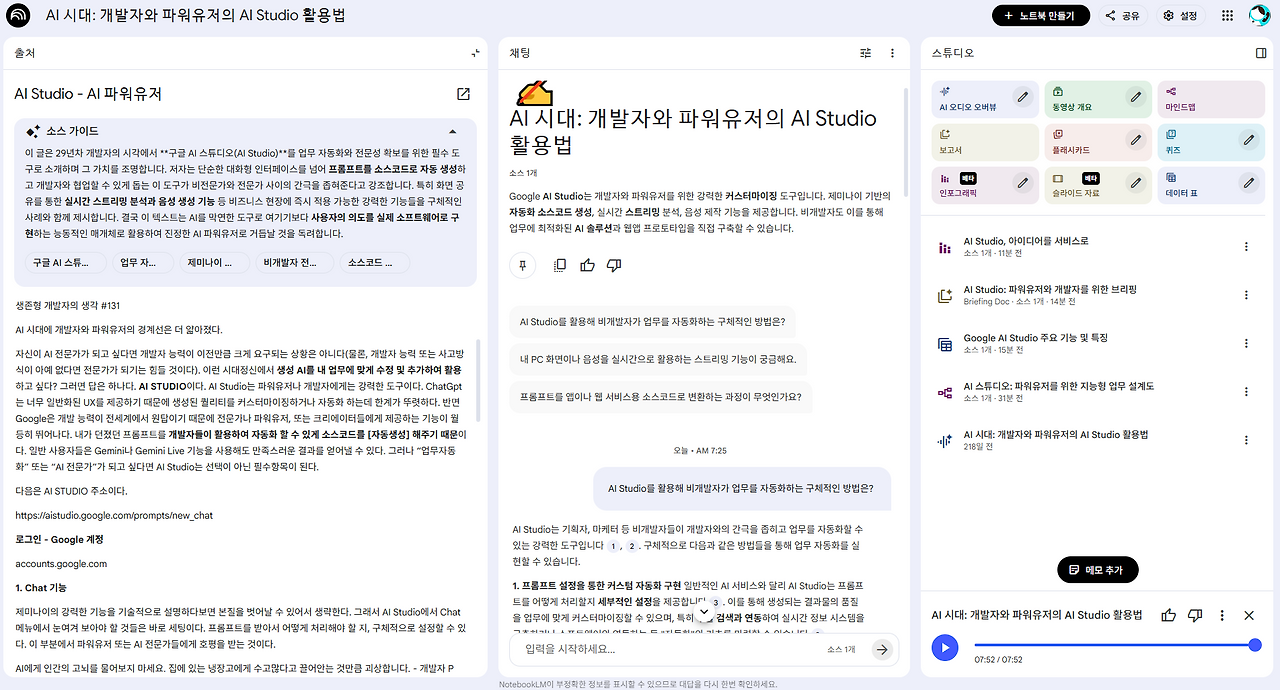Generate a 보고서 report
The height and width of the screenshot is (690, 1280).
(984, 141)
